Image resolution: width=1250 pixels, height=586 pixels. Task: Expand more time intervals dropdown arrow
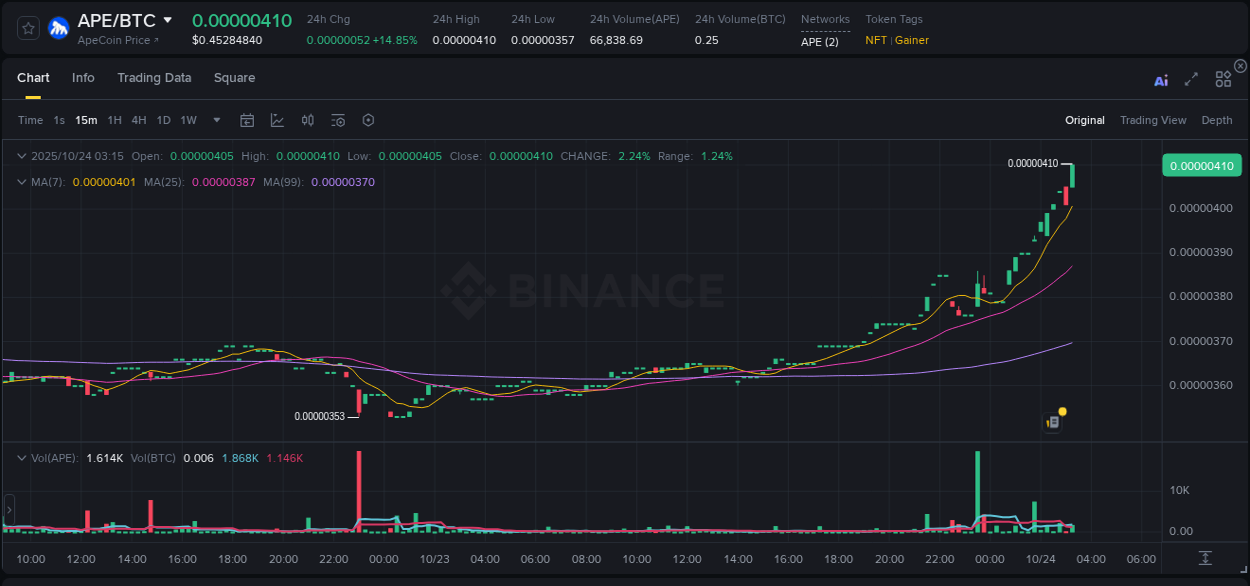point(217,120)
